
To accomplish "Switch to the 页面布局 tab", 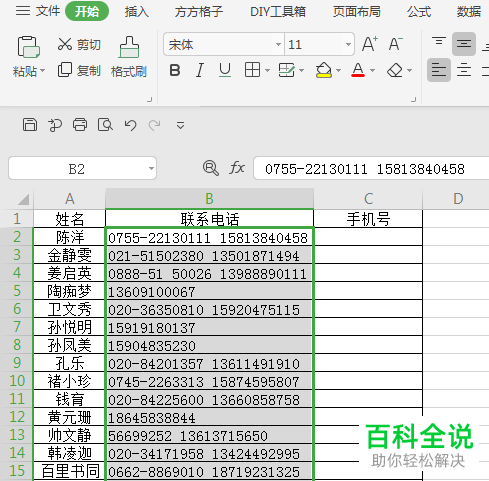I will tap(357, 12).
